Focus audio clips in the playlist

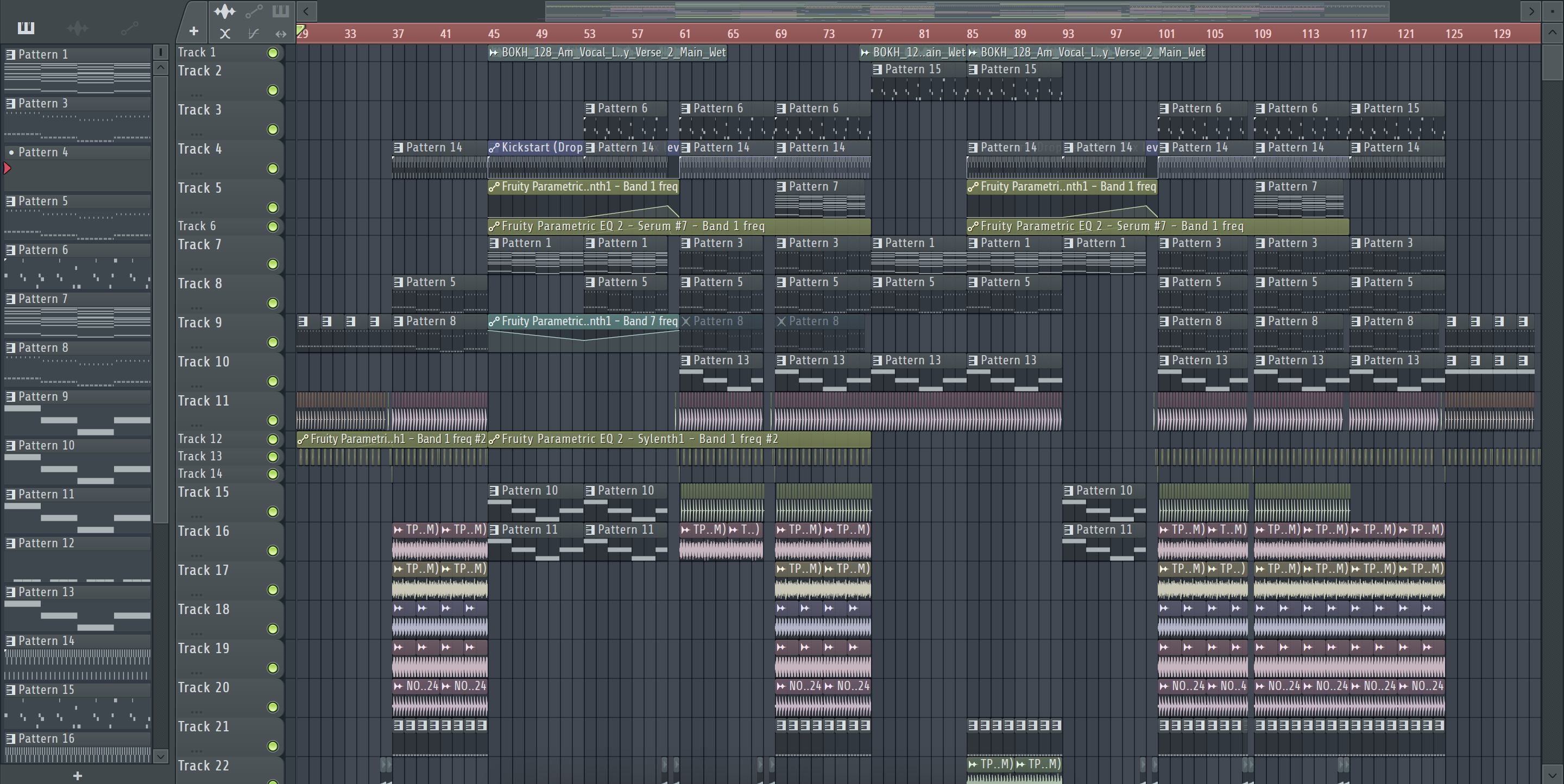225,11
